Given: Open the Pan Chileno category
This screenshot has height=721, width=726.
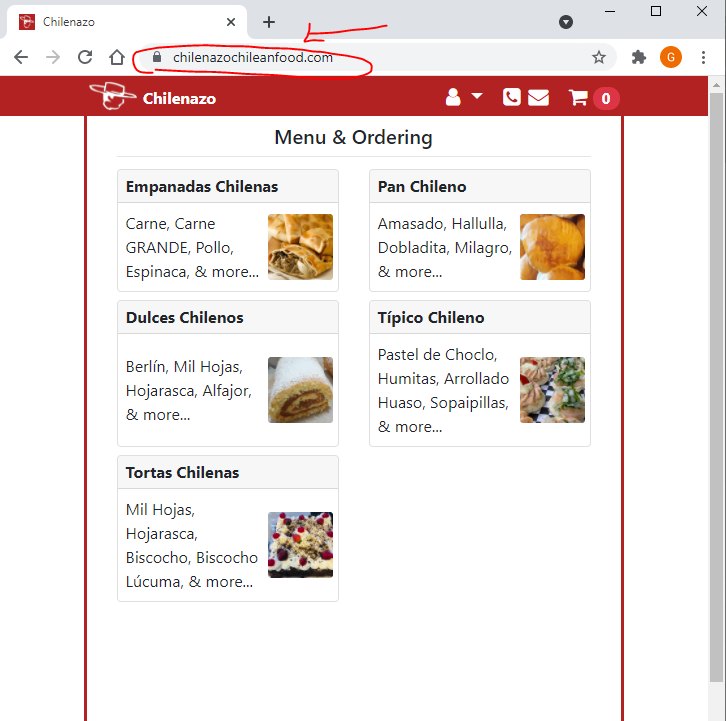Looking at the screenshot, I should click(x=422, y=187).
